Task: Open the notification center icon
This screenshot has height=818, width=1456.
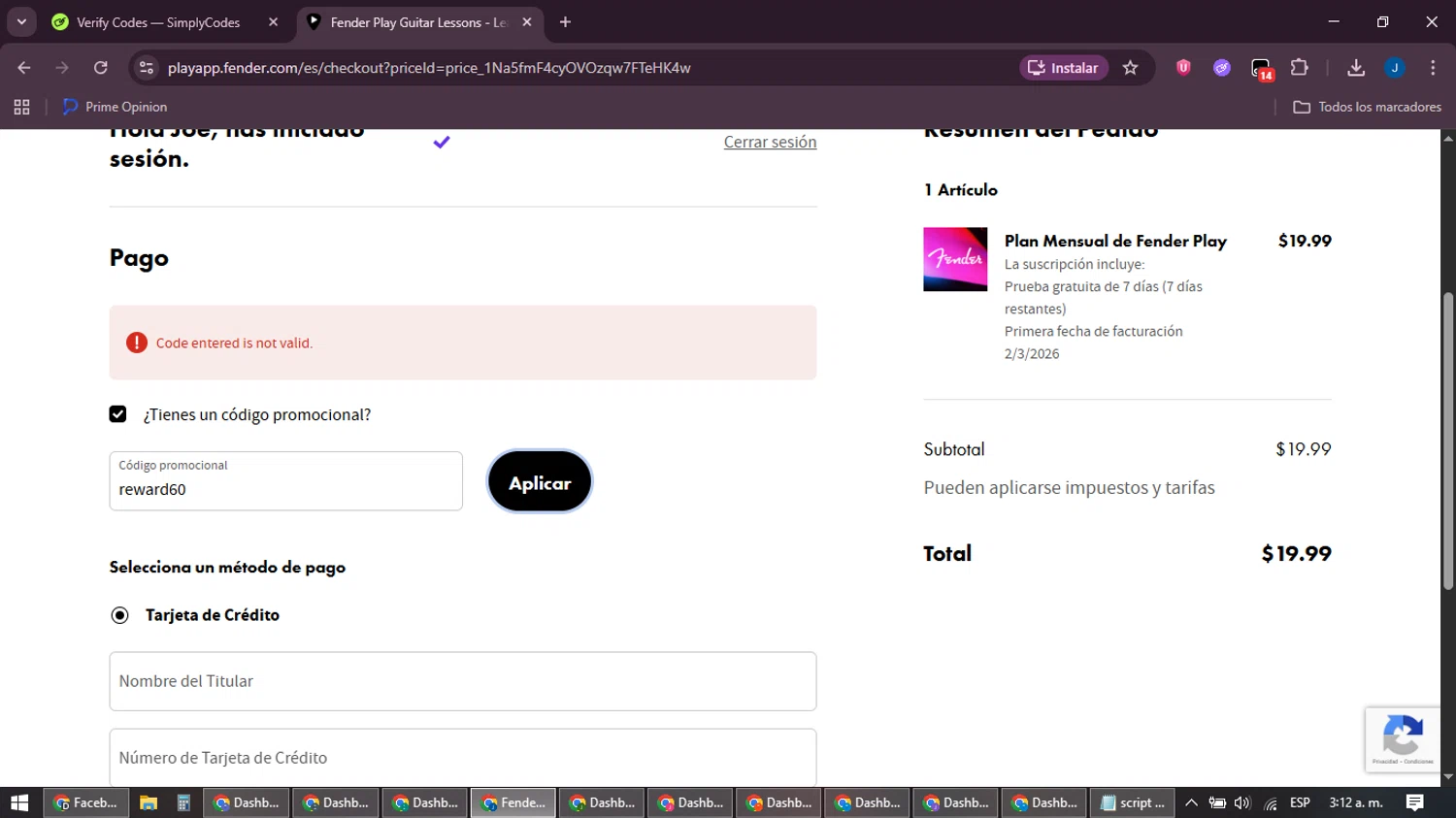Action: (1415, 802)
